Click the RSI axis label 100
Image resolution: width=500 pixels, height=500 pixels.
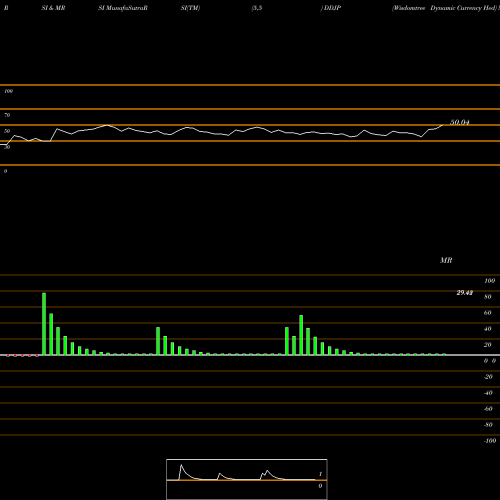[8, 91]
